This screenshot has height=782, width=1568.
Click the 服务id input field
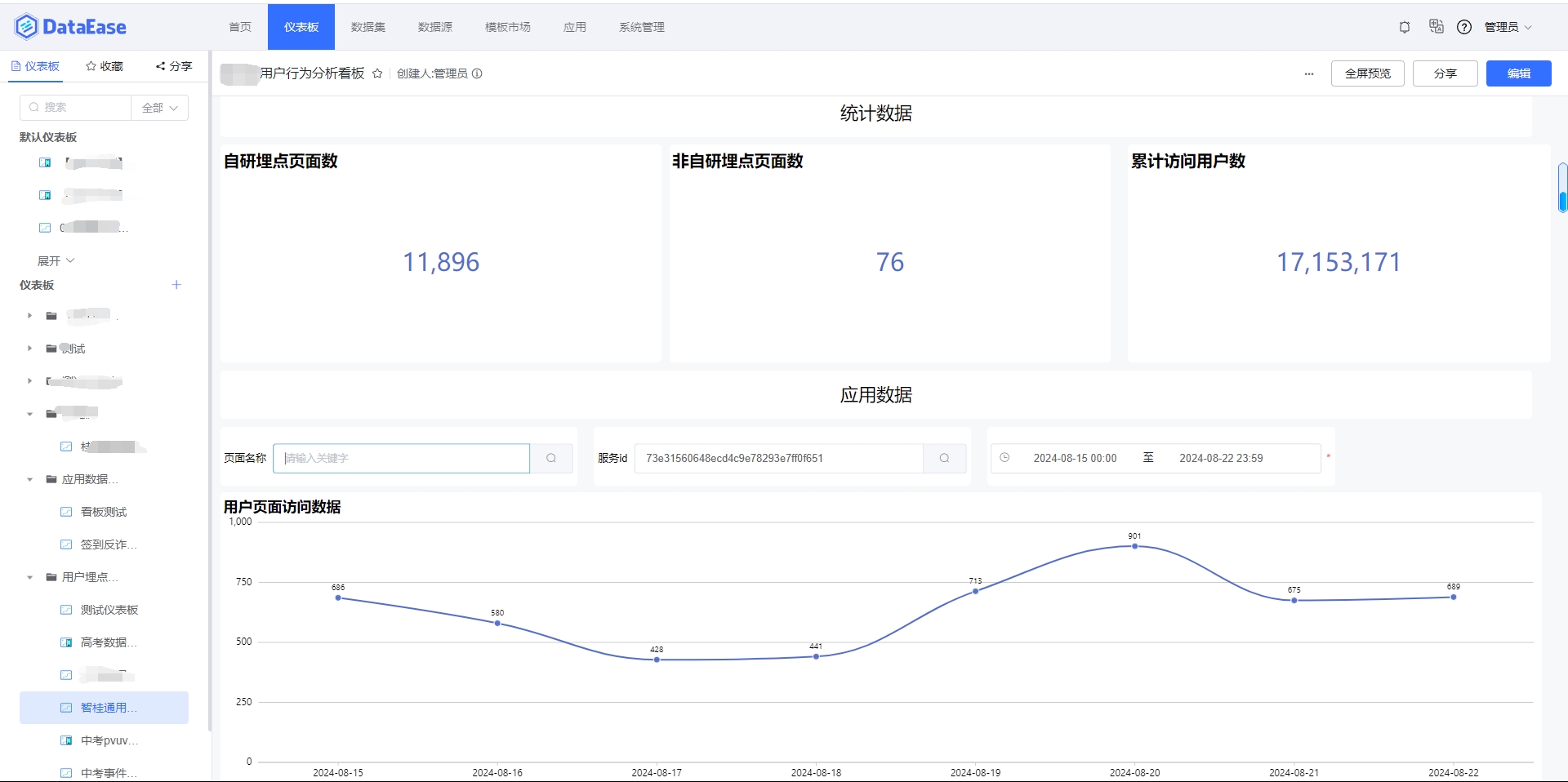[779, 458]
